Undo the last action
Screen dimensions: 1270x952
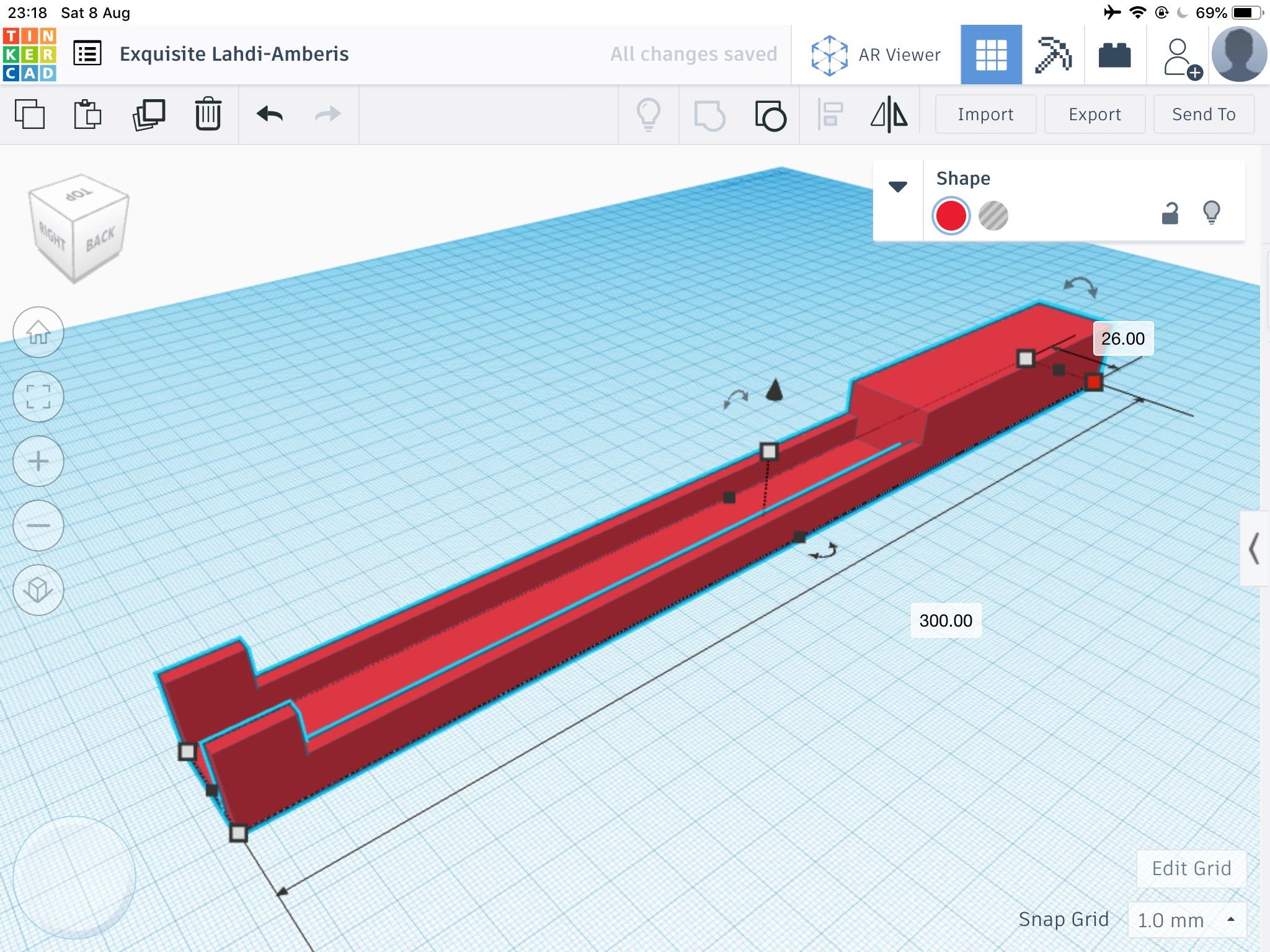[270, 114]
